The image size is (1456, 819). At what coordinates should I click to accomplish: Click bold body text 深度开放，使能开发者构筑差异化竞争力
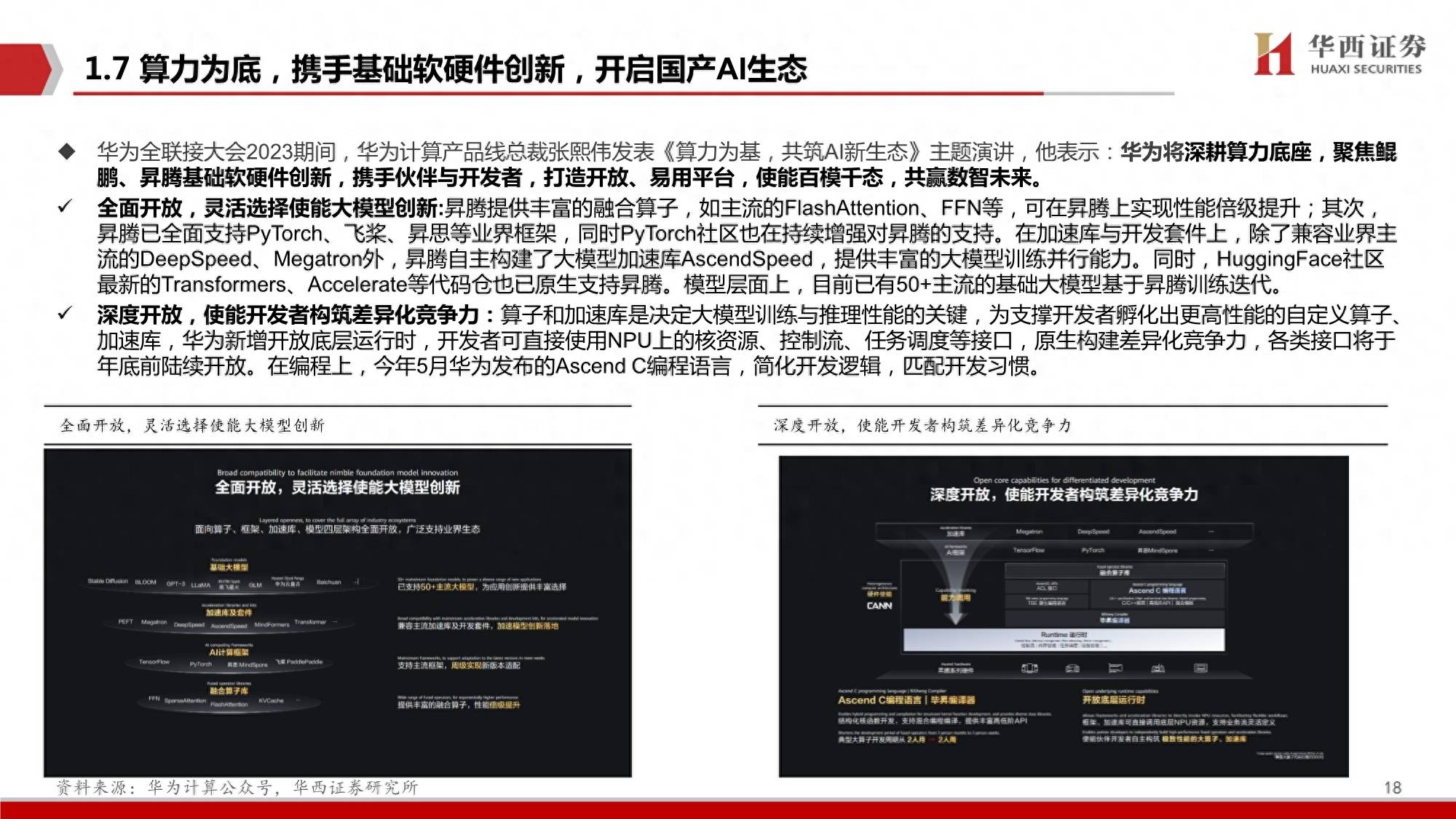pyautogui.click(x=288, y=315)
